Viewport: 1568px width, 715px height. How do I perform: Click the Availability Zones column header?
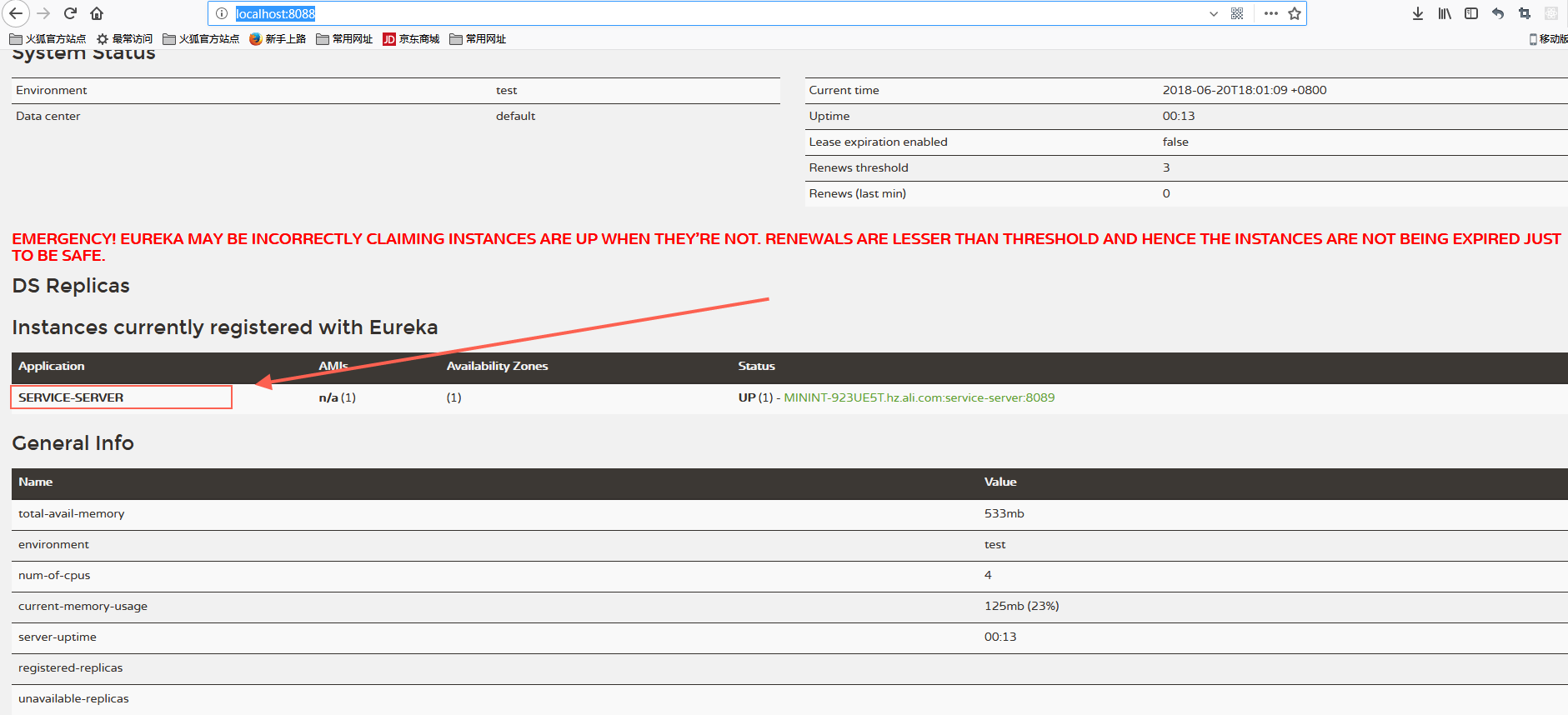pos(497,366)
